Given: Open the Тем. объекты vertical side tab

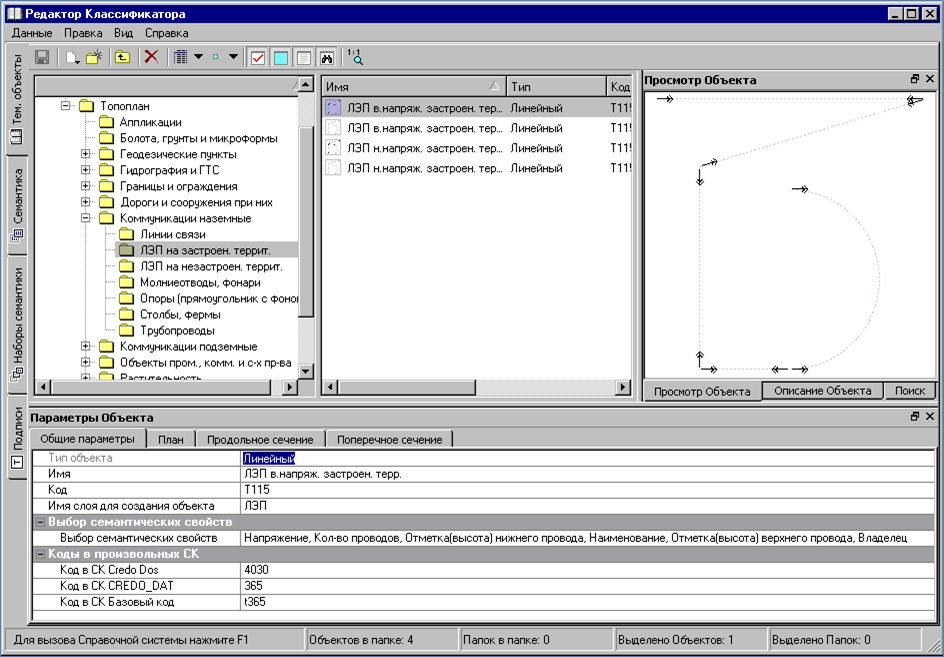Looking at the screenshot, I should [x=17, y=98].
